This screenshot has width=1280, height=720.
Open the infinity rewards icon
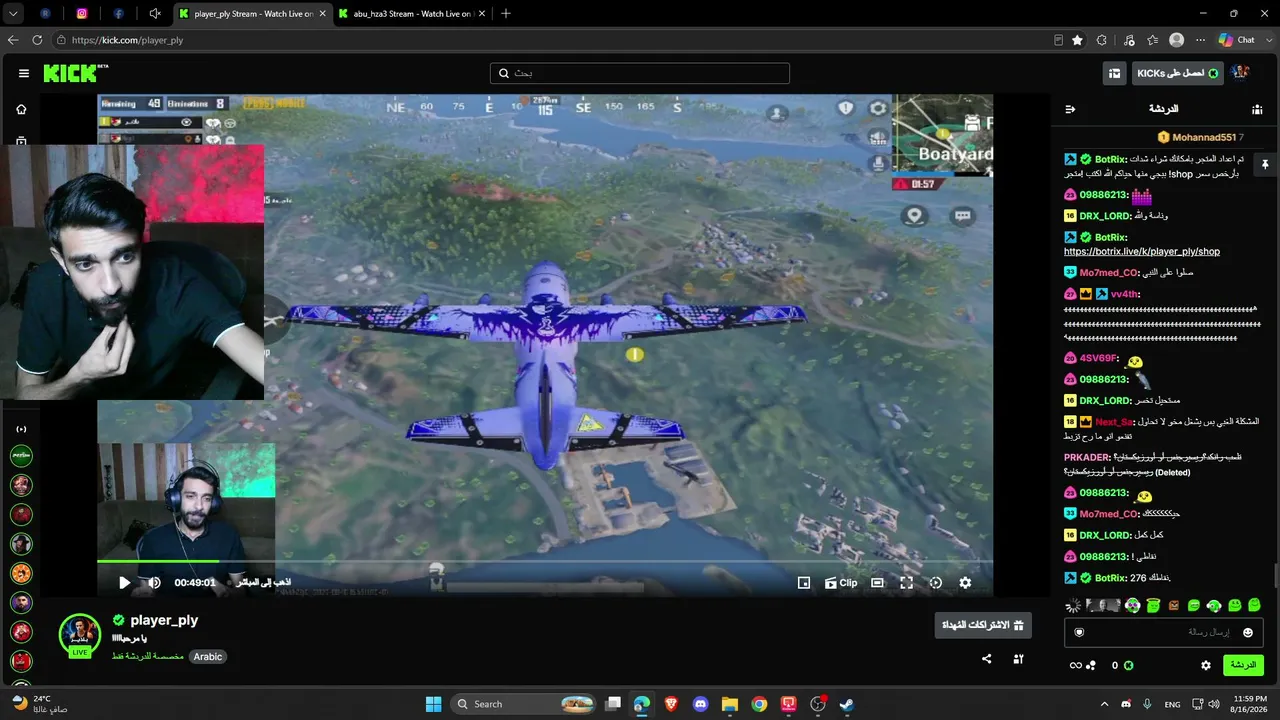point(1075,665)
